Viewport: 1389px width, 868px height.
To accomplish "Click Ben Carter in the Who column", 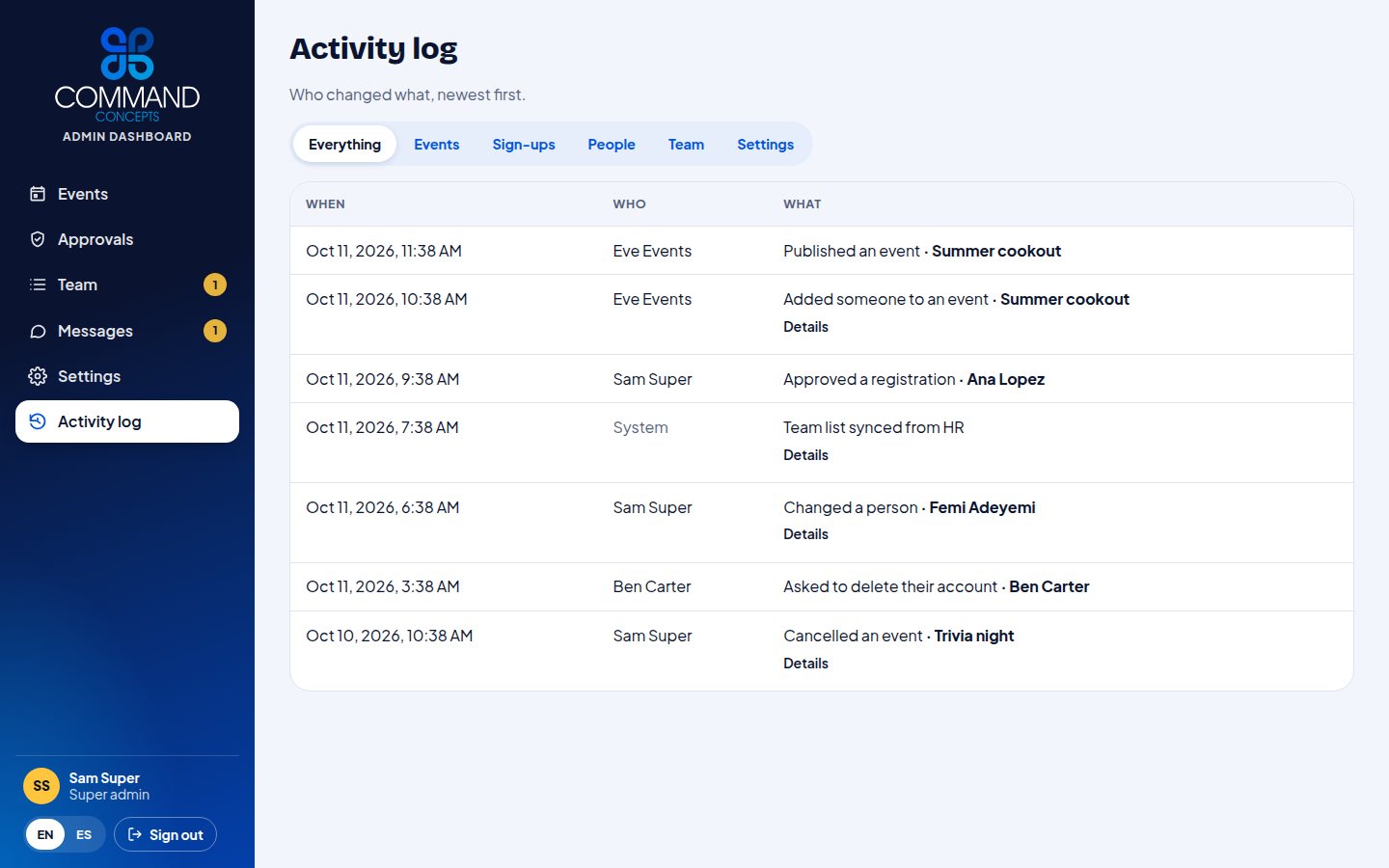I will click(x=652, y=586).
